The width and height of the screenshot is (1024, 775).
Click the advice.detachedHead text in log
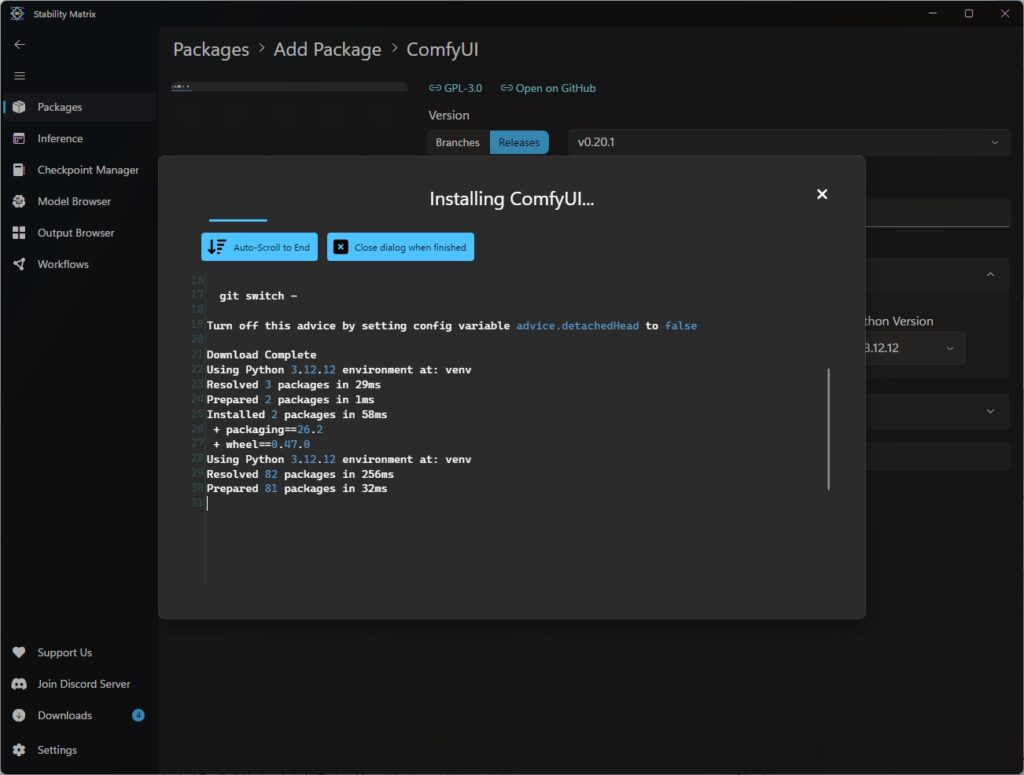click(577, 326)
